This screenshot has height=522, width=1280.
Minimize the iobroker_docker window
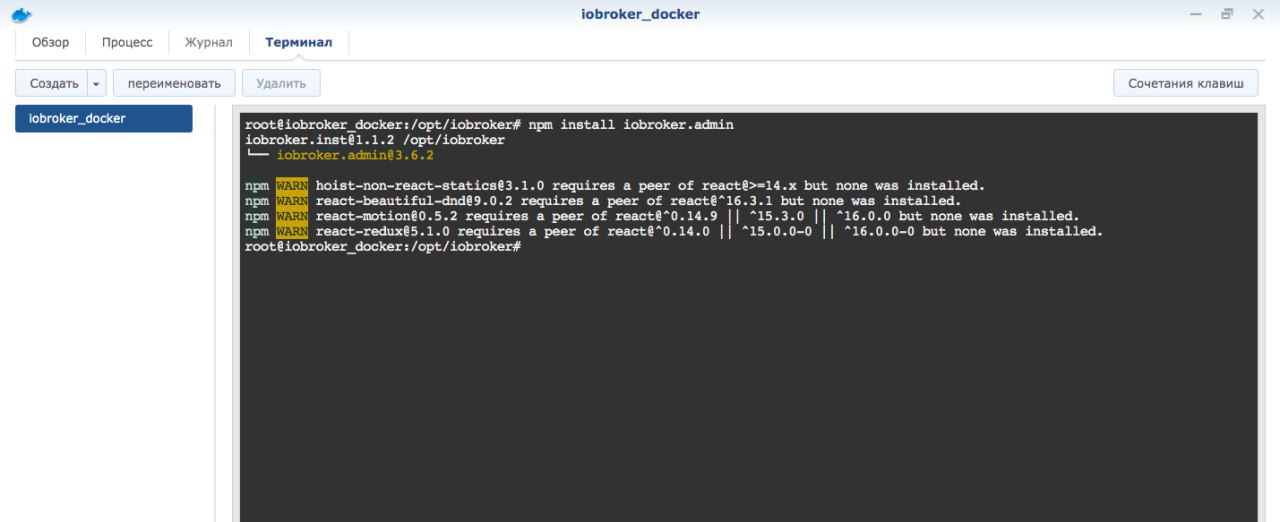[x=1196, y=14]
